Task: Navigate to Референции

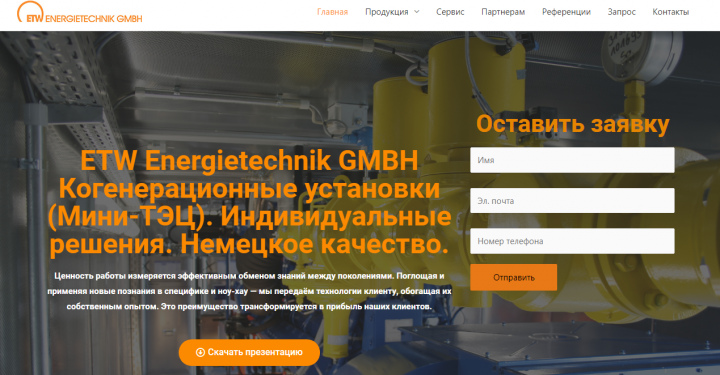Action: coord(566,12)
